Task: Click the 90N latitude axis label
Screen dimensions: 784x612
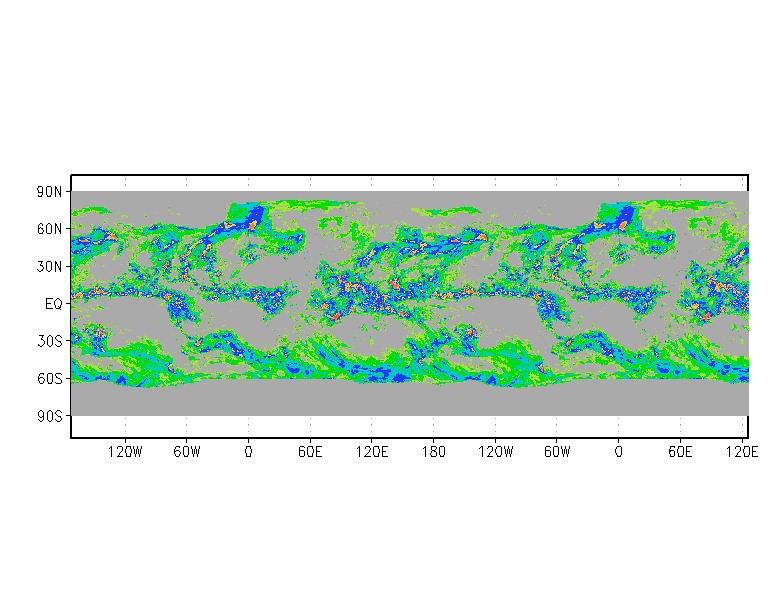Action: [x=50, y=192]
